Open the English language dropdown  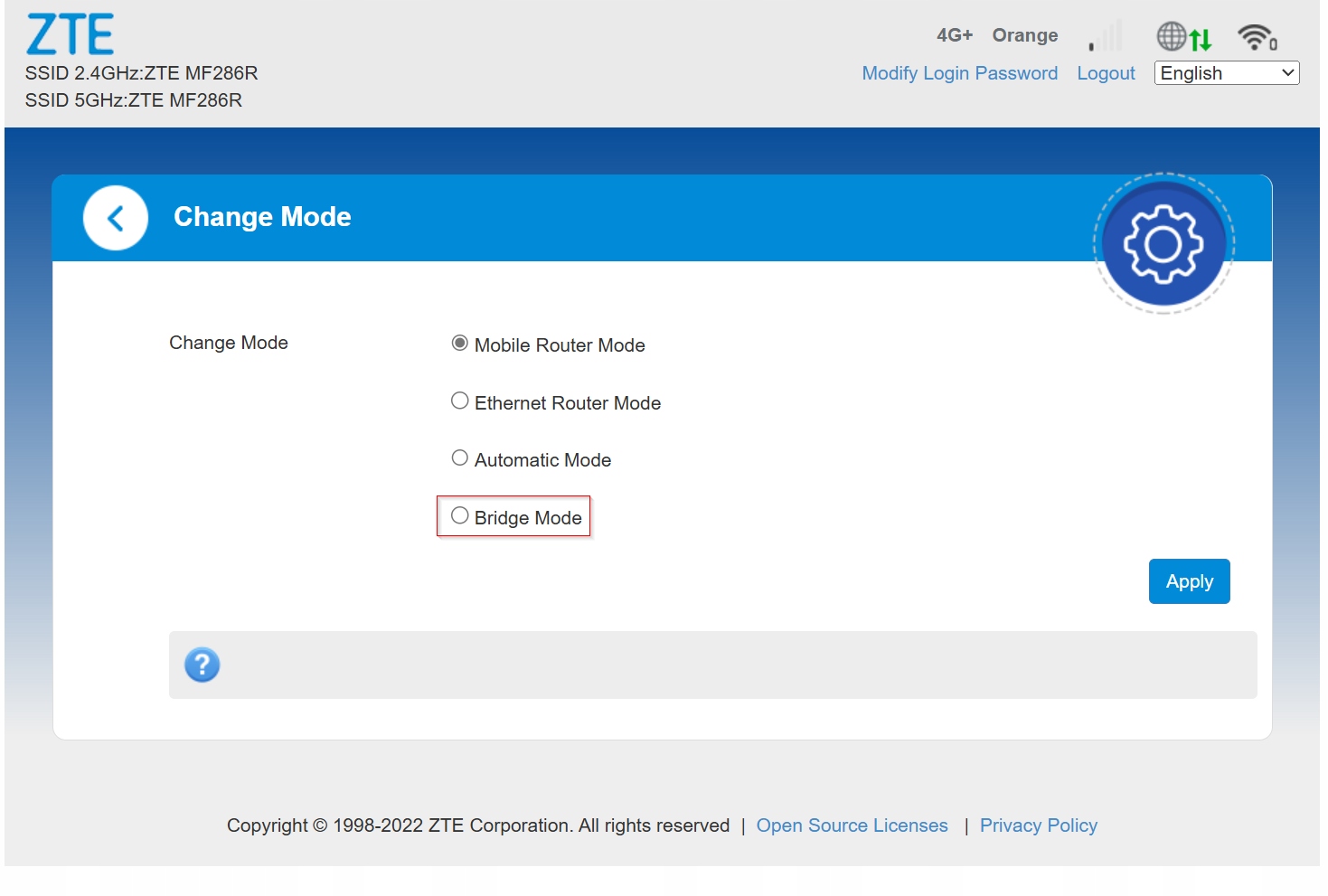(1227, 73)
